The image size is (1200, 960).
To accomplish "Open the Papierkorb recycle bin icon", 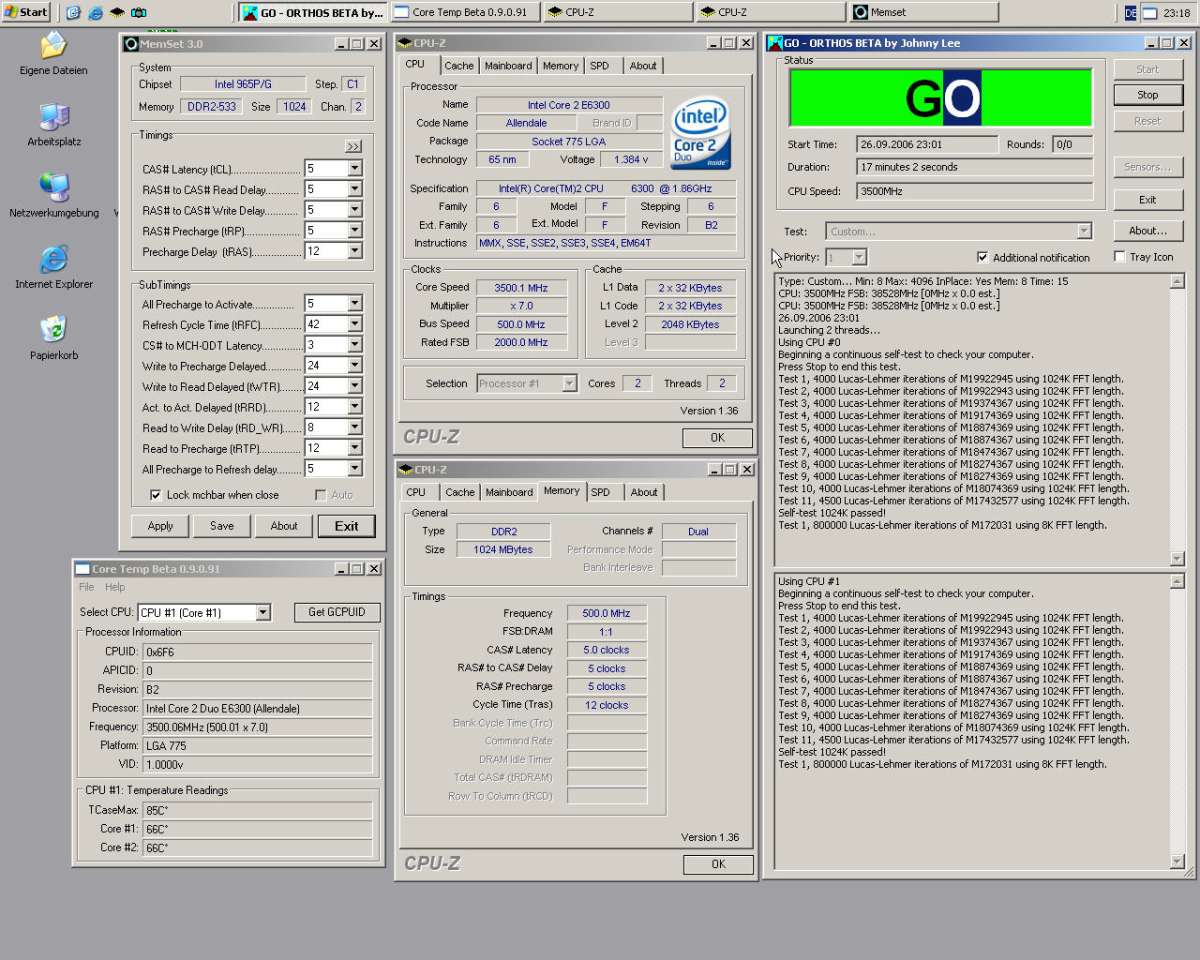I will (53, 337).
